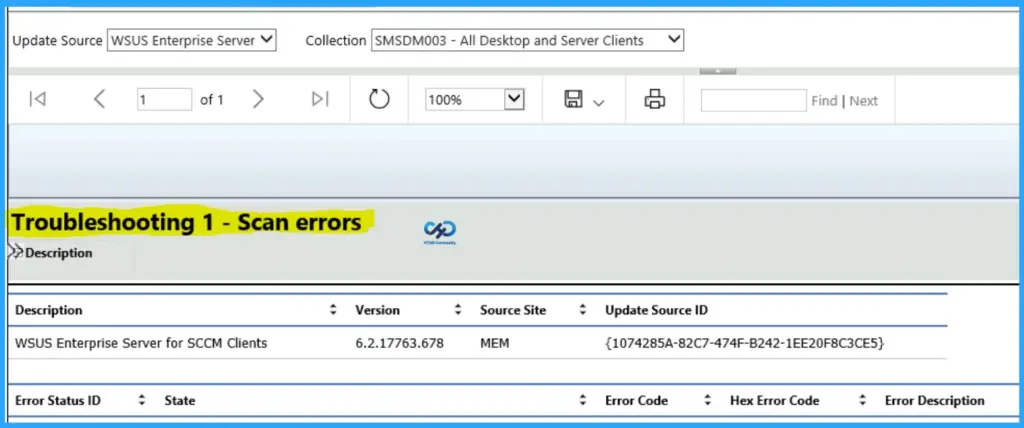The image size is (1024, 428).
Task: Click the Update Source ID column header
Action: click(x=656, y=310)
